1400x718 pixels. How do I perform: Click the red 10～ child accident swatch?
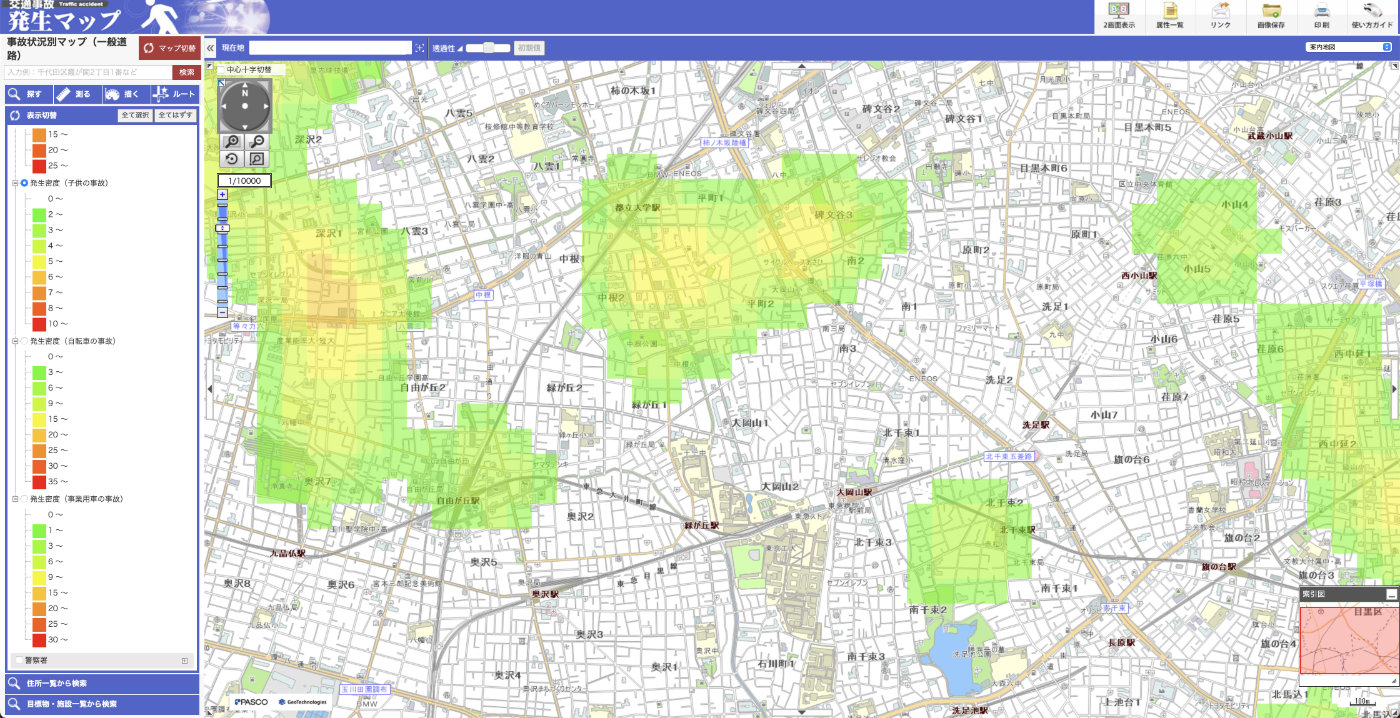click(40, 324)
